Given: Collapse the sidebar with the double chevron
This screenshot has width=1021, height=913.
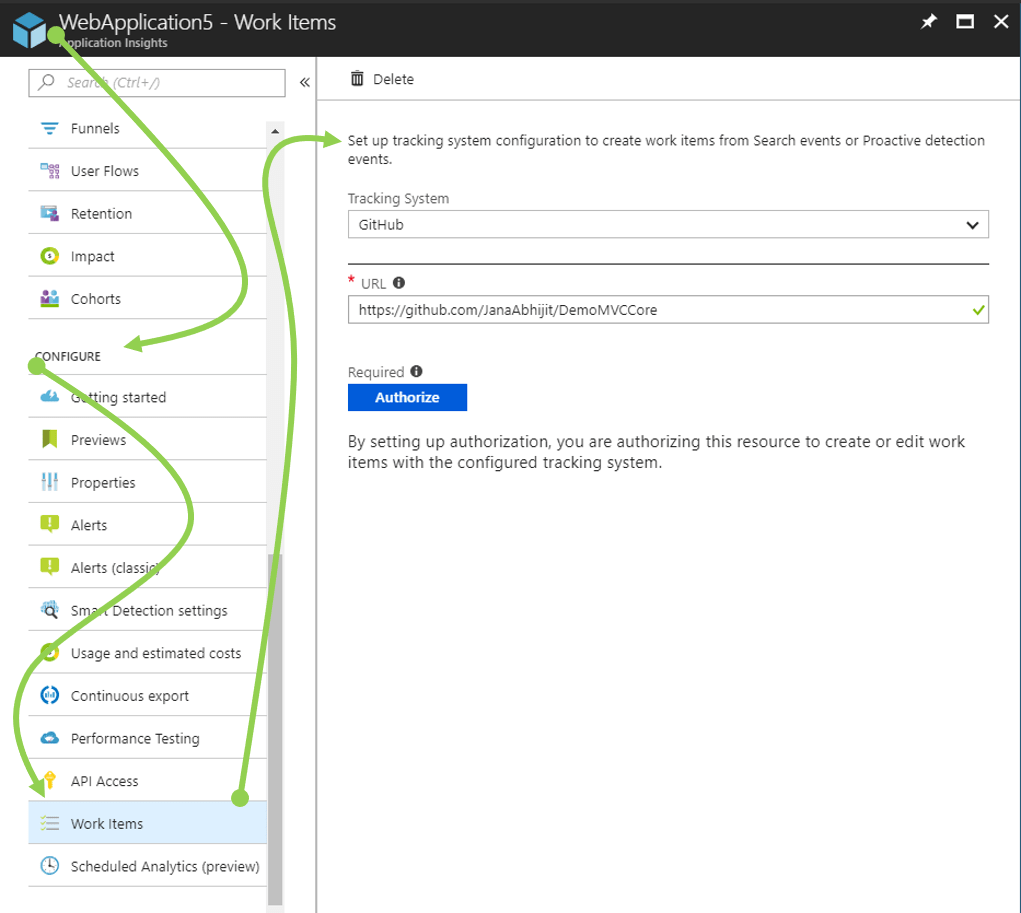Looking at the screenshot, I should tap(303, 84).
